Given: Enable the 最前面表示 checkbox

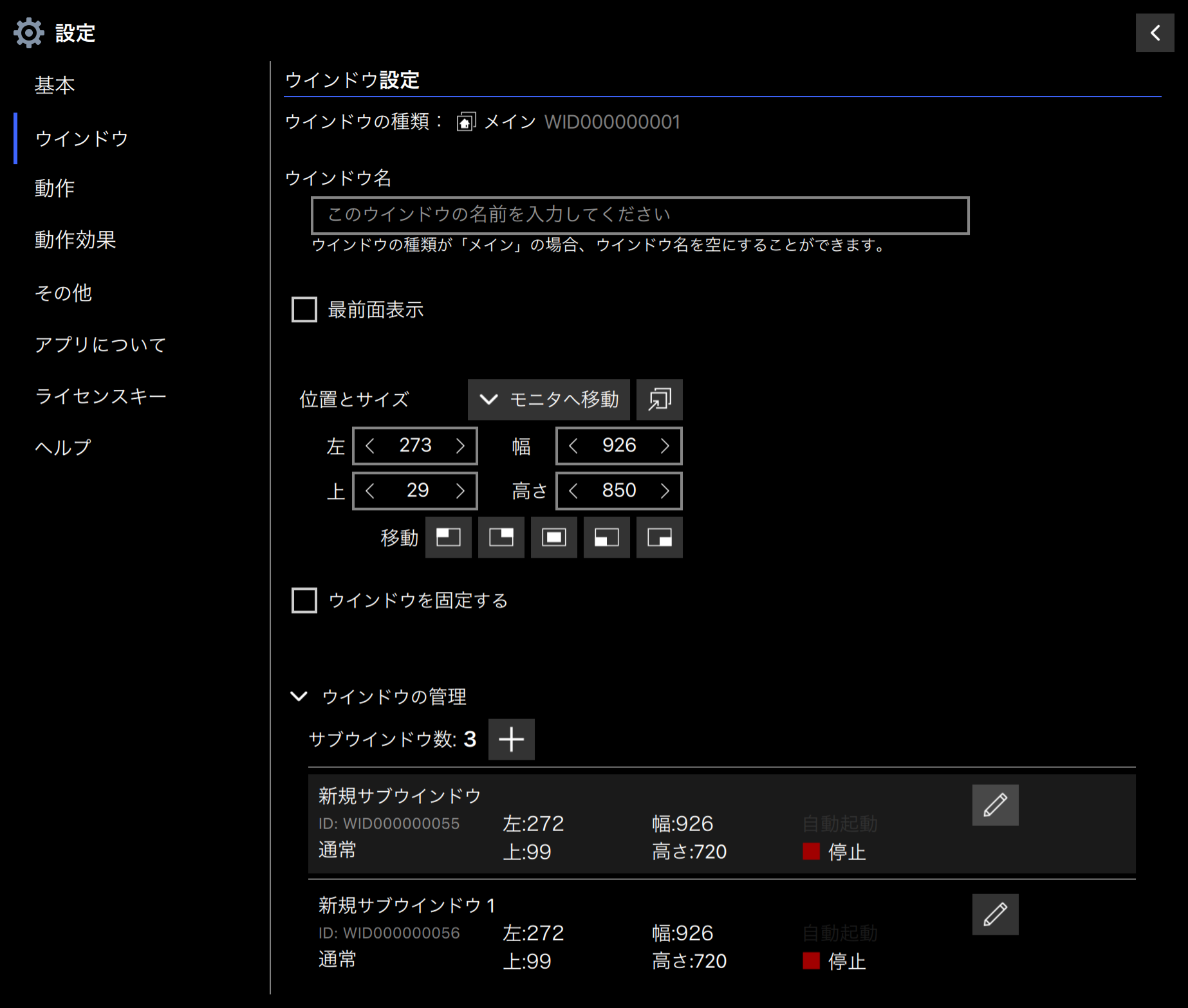Looking at the screenshot, I should point(303,309).
